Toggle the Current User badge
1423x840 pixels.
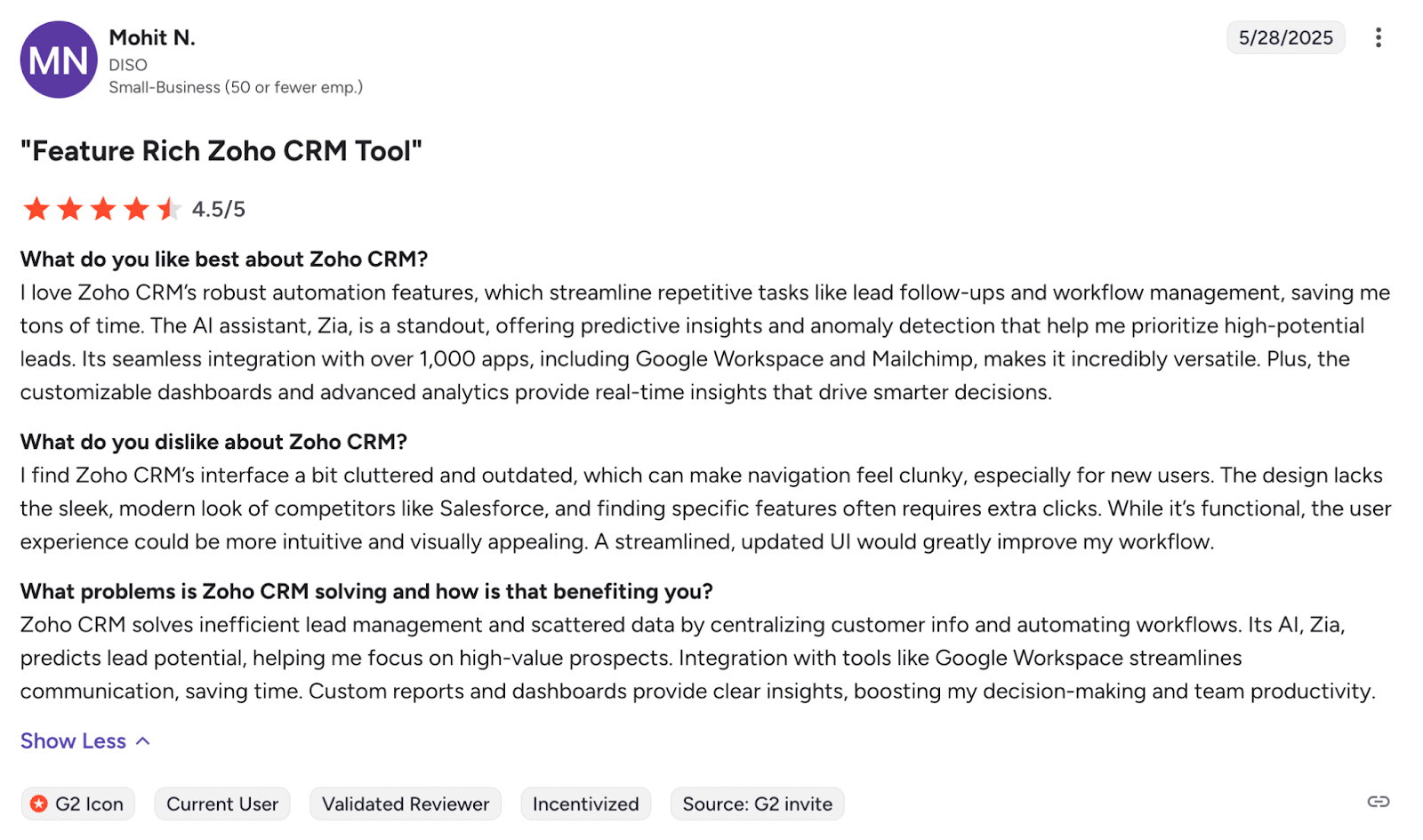[221, 804]
